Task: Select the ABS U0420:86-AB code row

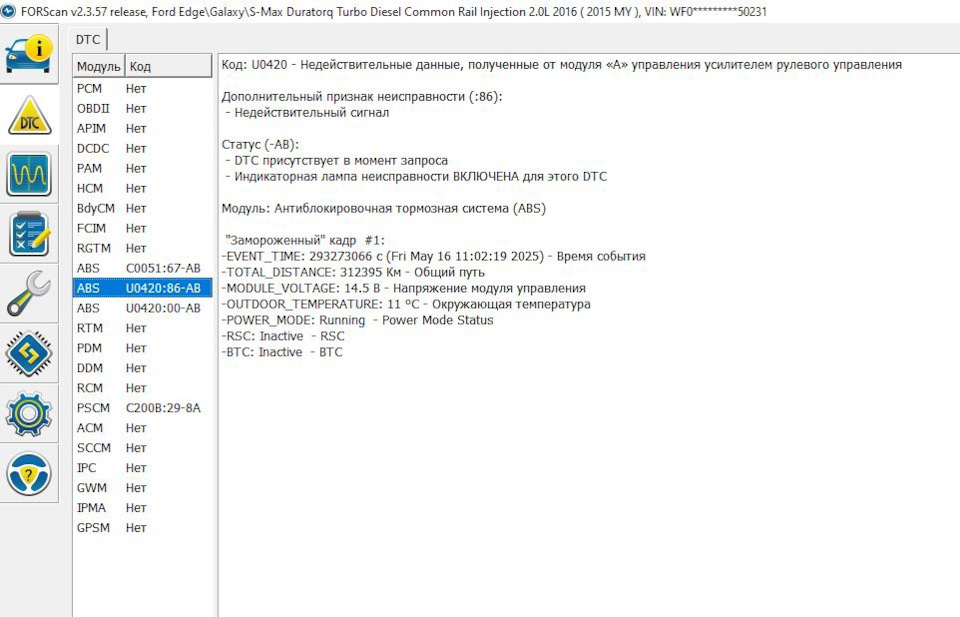Action: (x=143, y=288)
